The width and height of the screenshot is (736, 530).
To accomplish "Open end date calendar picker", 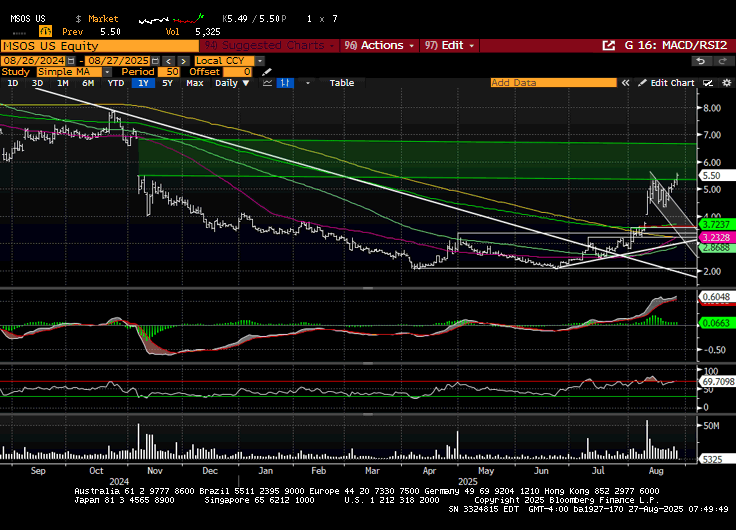I will pyautogui.click(x=155, y=61).
